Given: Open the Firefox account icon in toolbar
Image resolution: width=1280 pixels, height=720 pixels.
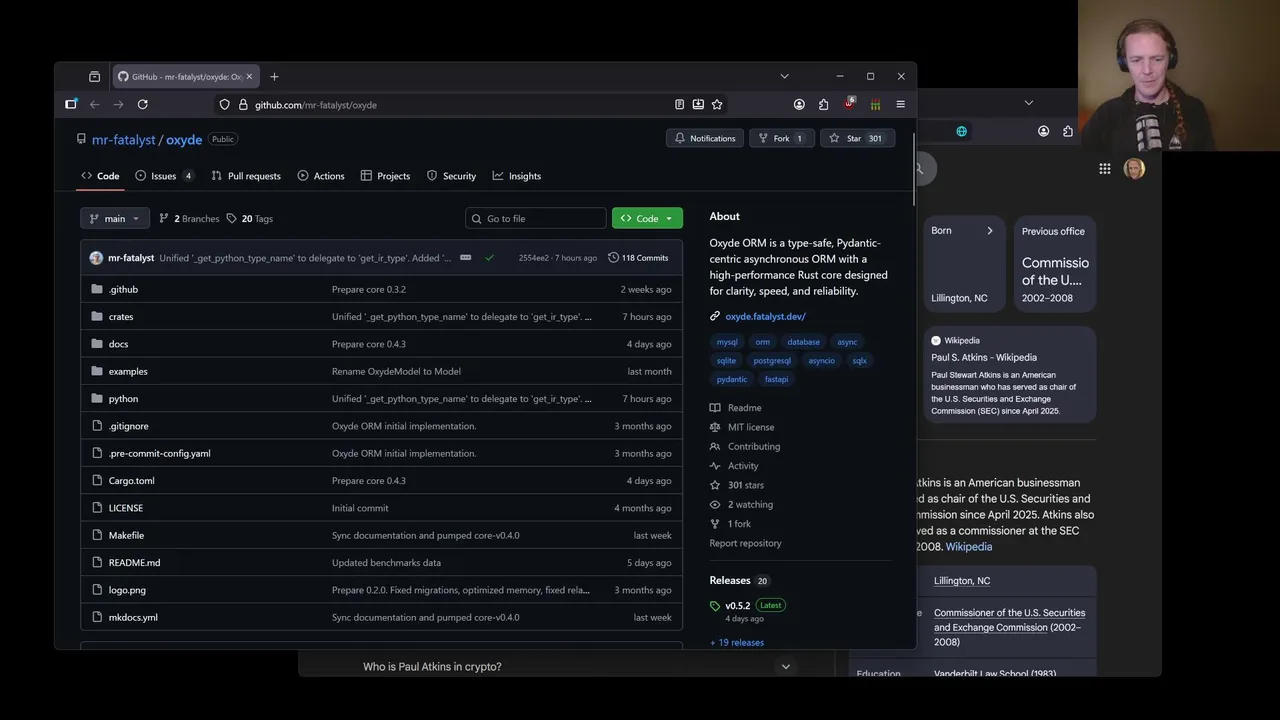Looking at the screenshot, I should click(x=799, y=104).
